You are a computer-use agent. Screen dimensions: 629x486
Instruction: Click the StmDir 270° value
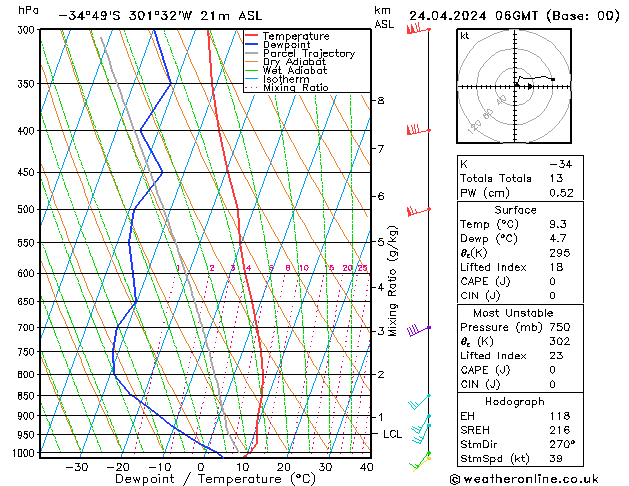click(562, 444)
